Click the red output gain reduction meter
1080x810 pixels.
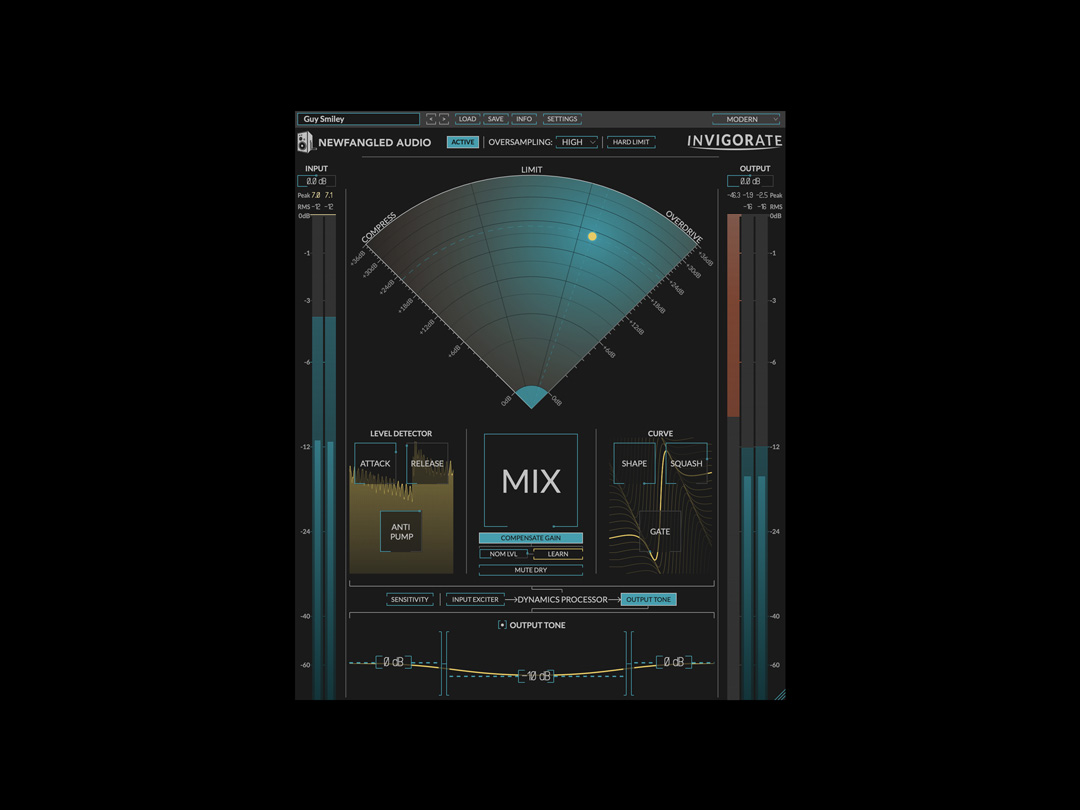tap(734, 315)
